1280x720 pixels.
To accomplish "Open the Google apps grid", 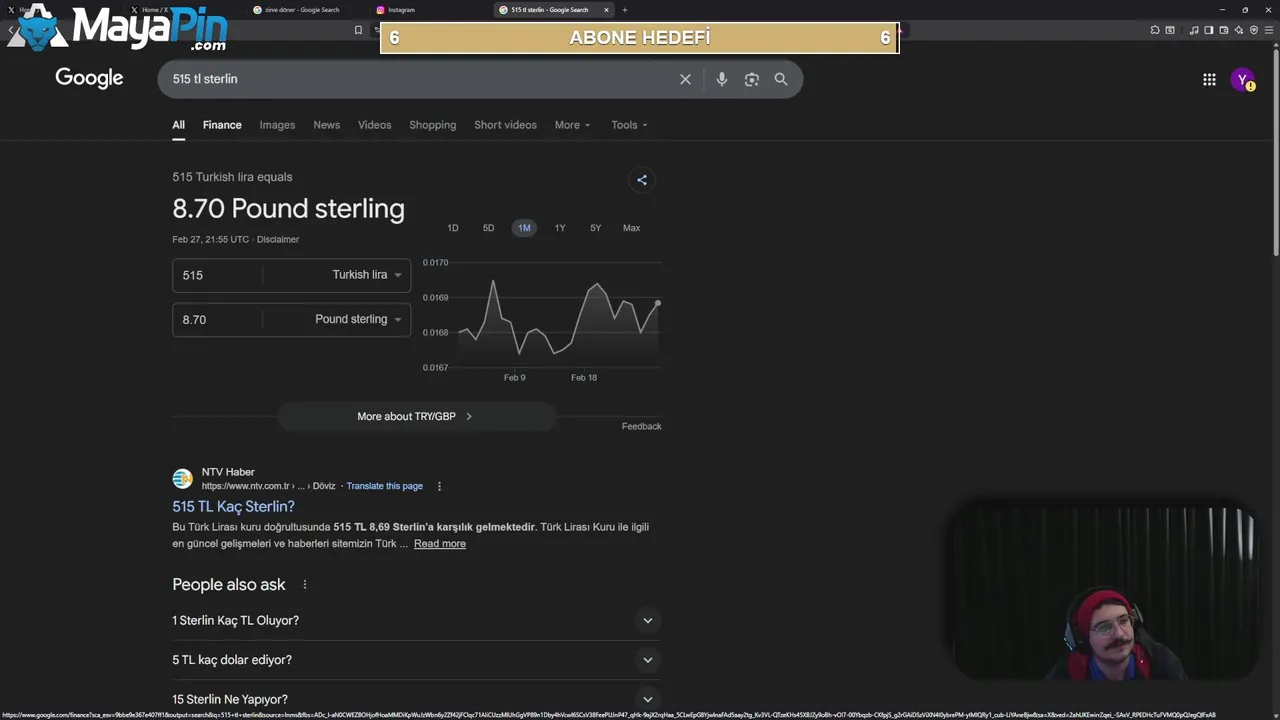I will (1209, 80).
